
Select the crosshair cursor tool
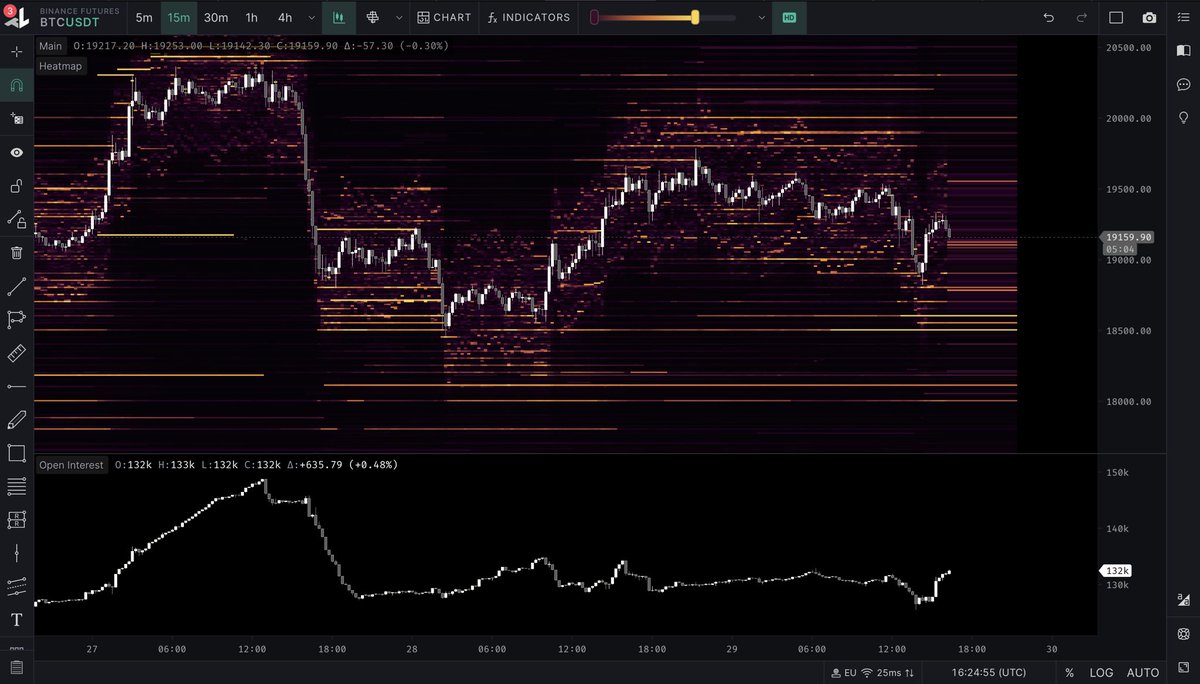[x=16, y=51]
